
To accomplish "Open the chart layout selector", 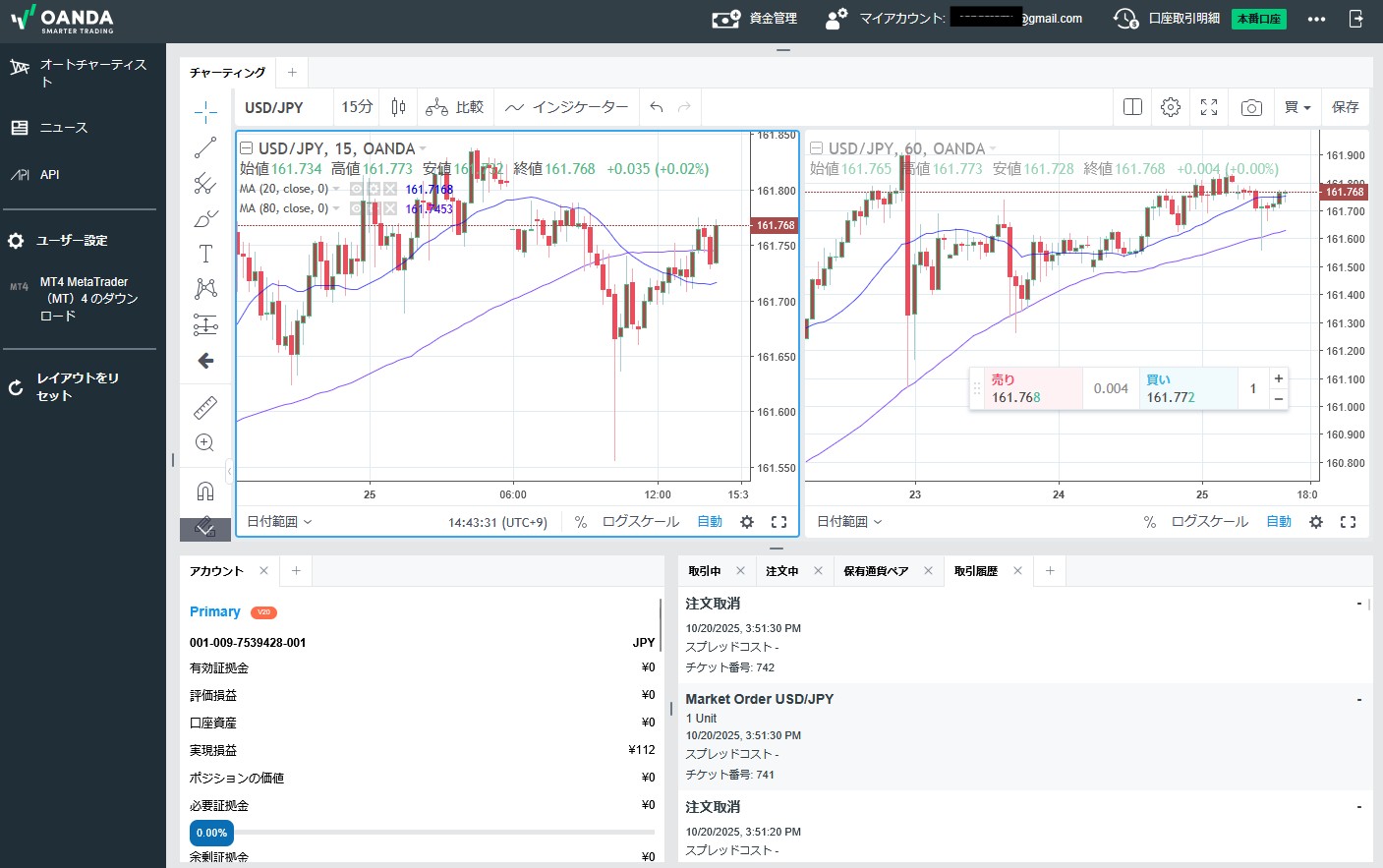I will pos(1132,107).
